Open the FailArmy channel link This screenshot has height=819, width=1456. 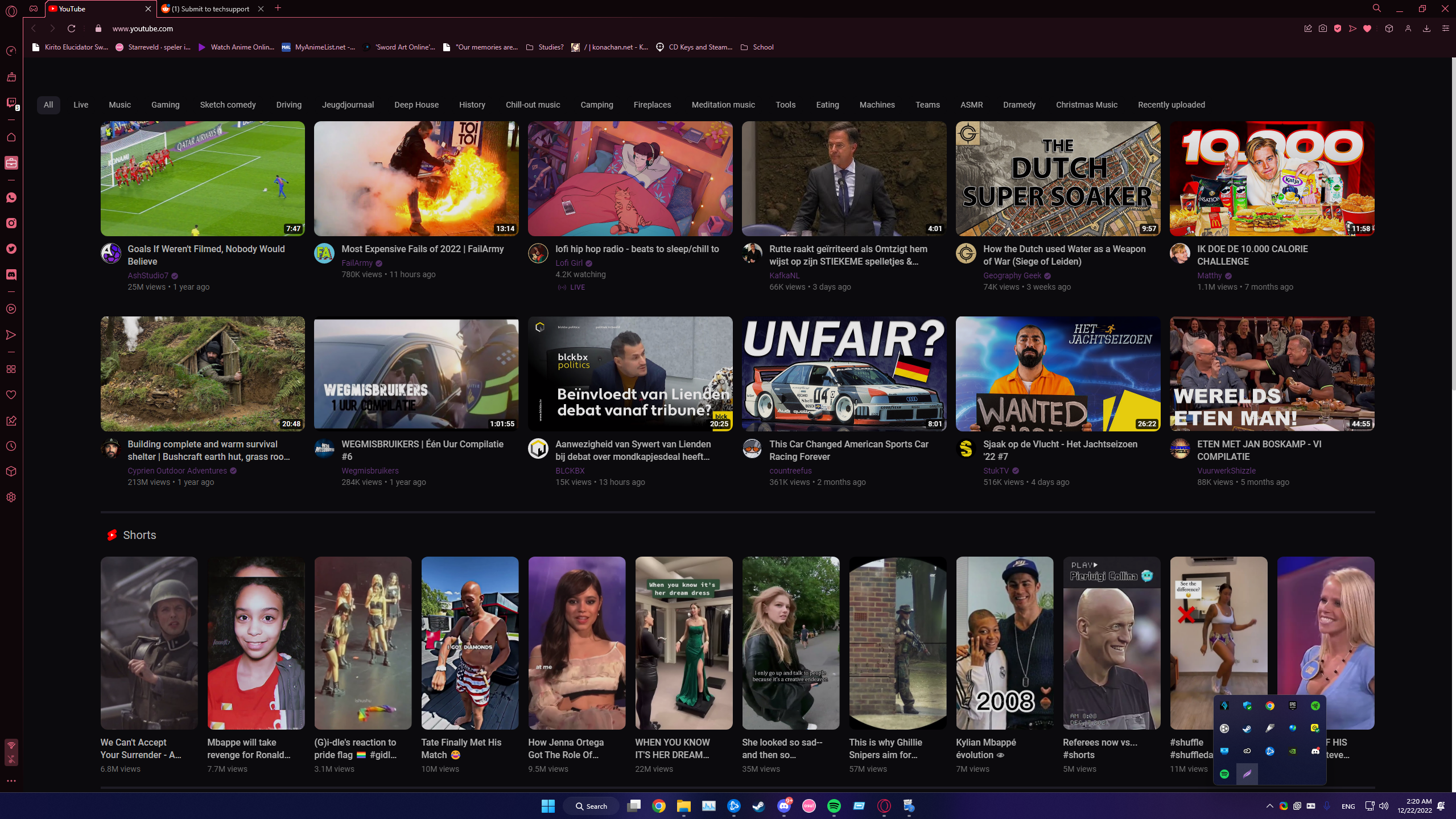click(x=357, y=263)
